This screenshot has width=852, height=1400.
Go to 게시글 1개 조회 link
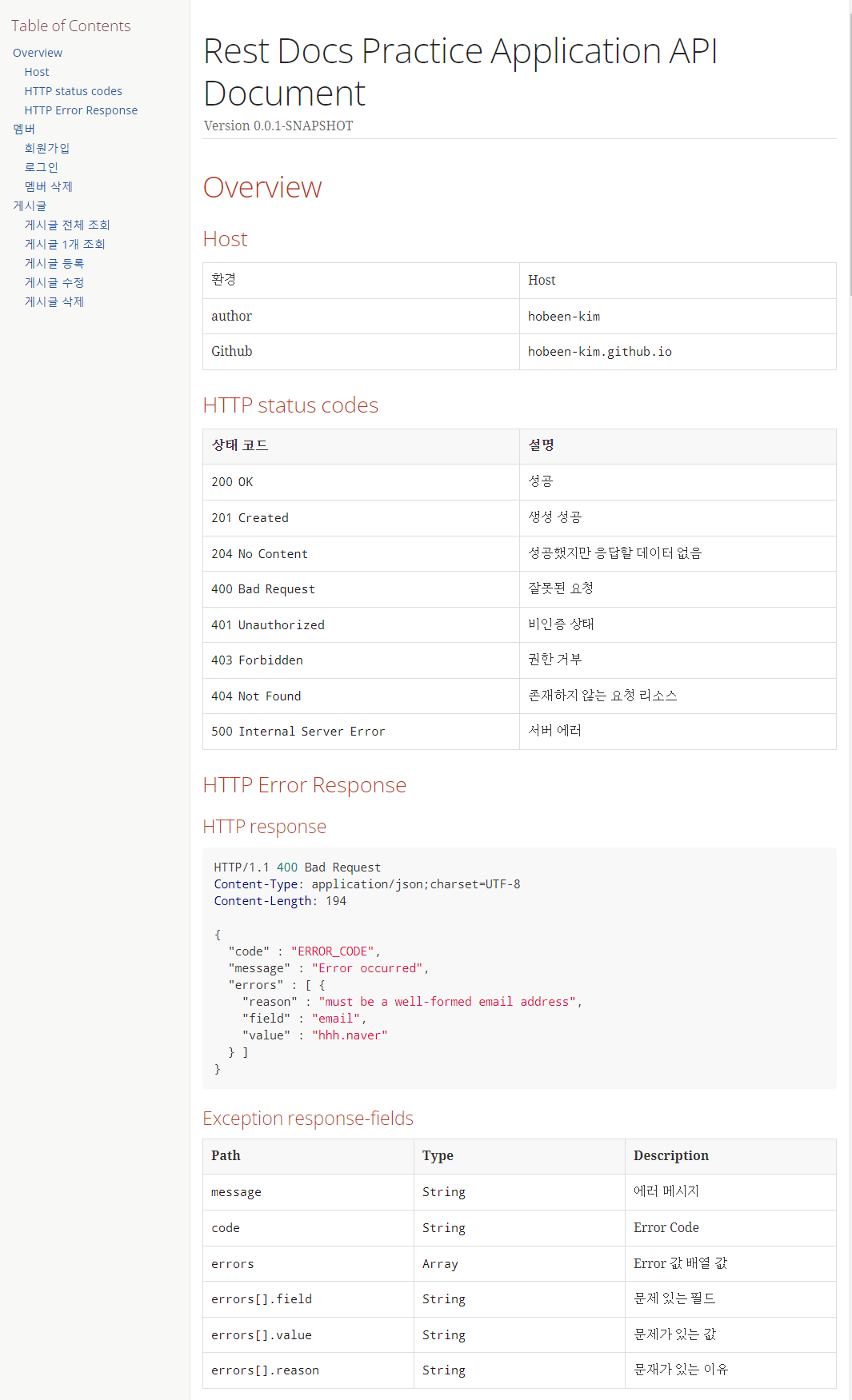(65, 244)
